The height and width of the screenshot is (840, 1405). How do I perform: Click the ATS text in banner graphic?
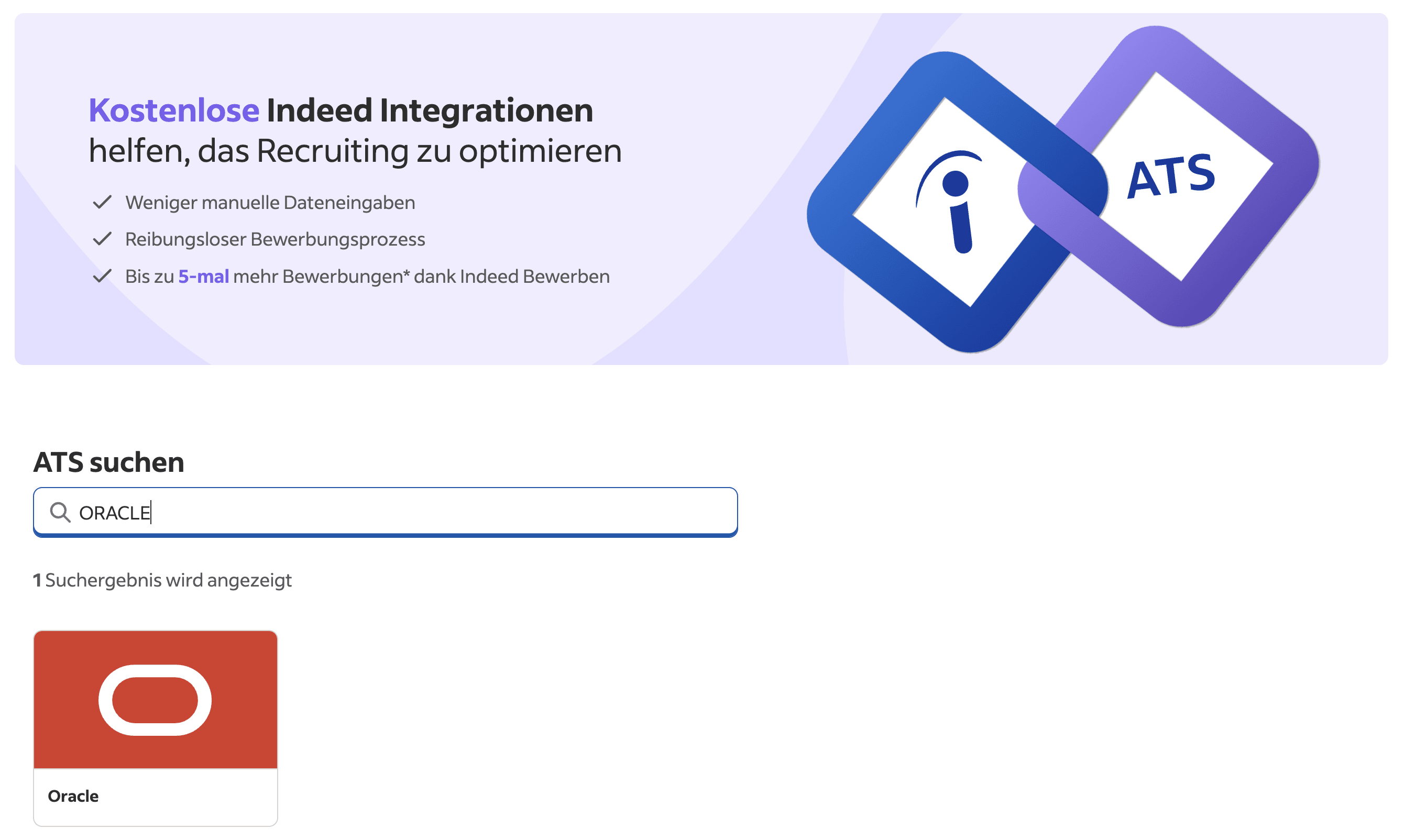(x=1171, y=175)
